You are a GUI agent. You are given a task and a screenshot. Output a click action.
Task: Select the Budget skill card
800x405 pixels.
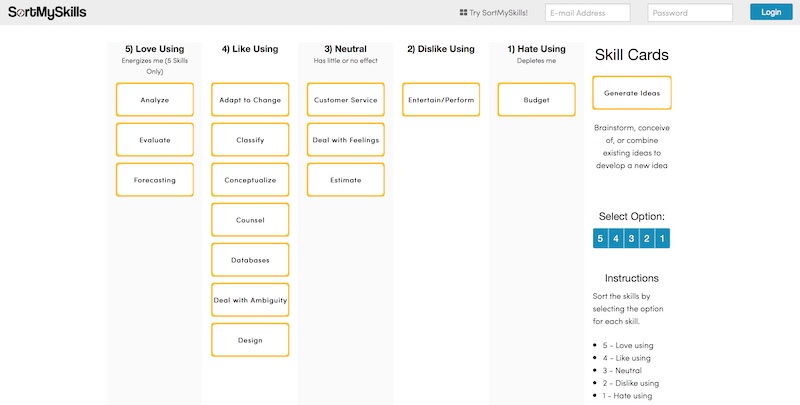pyautogui.click(x=536, y=100)
